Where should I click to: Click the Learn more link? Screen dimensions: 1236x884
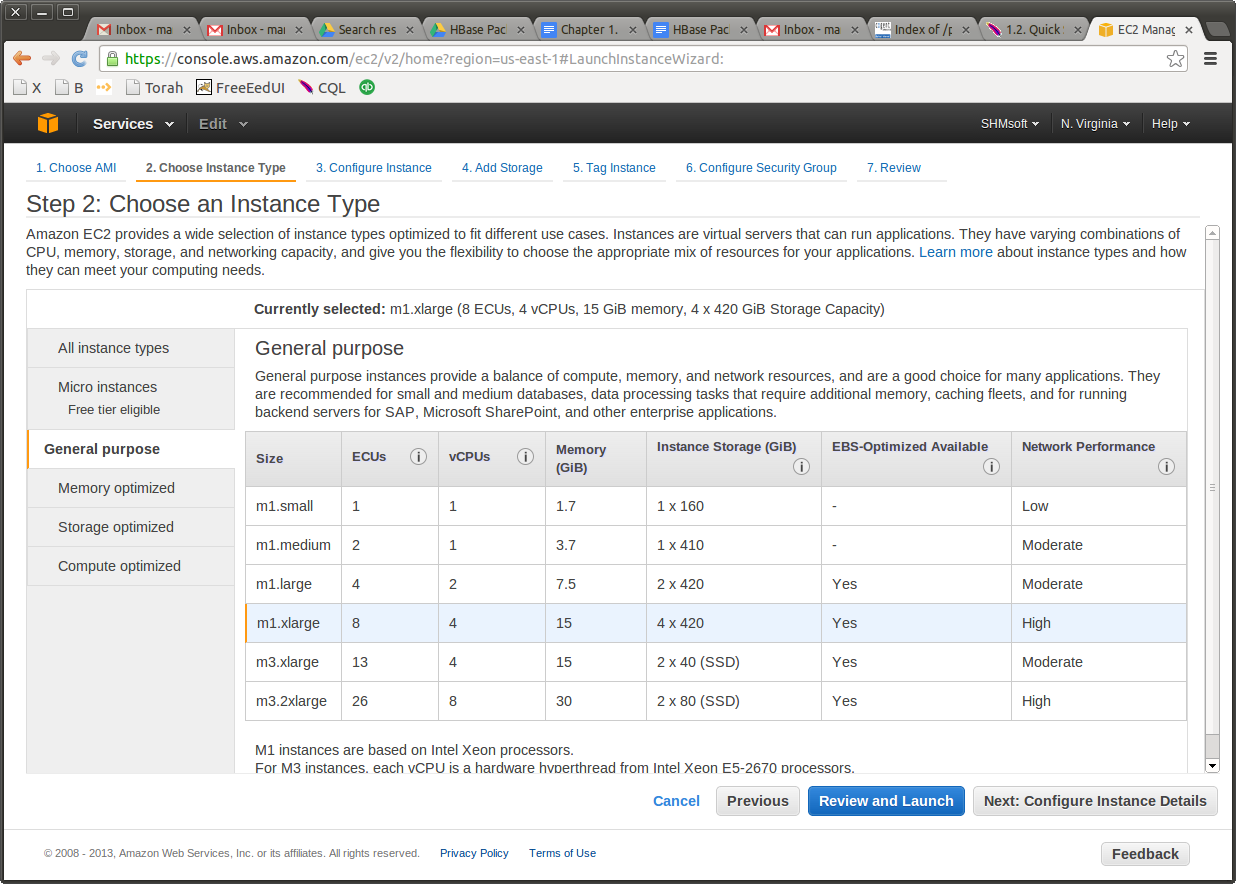956,252
